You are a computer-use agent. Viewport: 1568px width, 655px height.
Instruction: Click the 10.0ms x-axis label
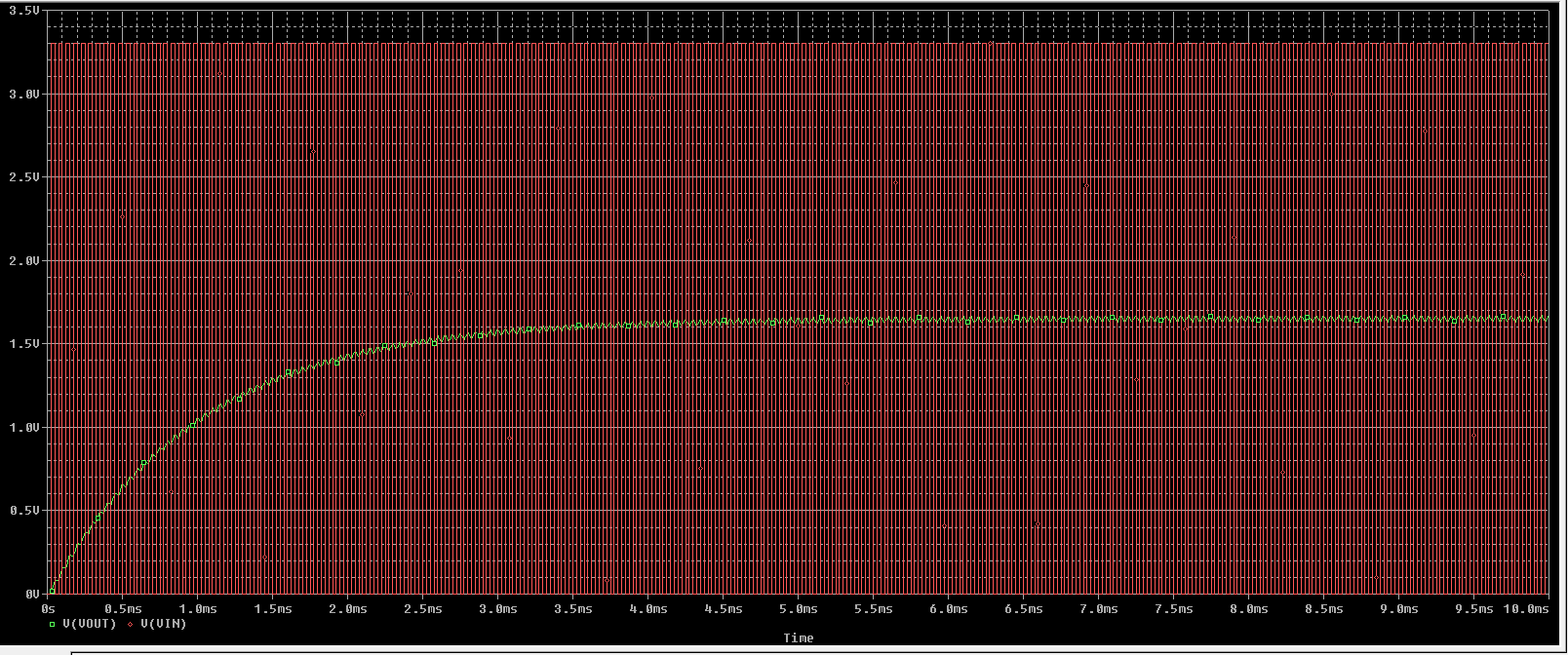1528,609
